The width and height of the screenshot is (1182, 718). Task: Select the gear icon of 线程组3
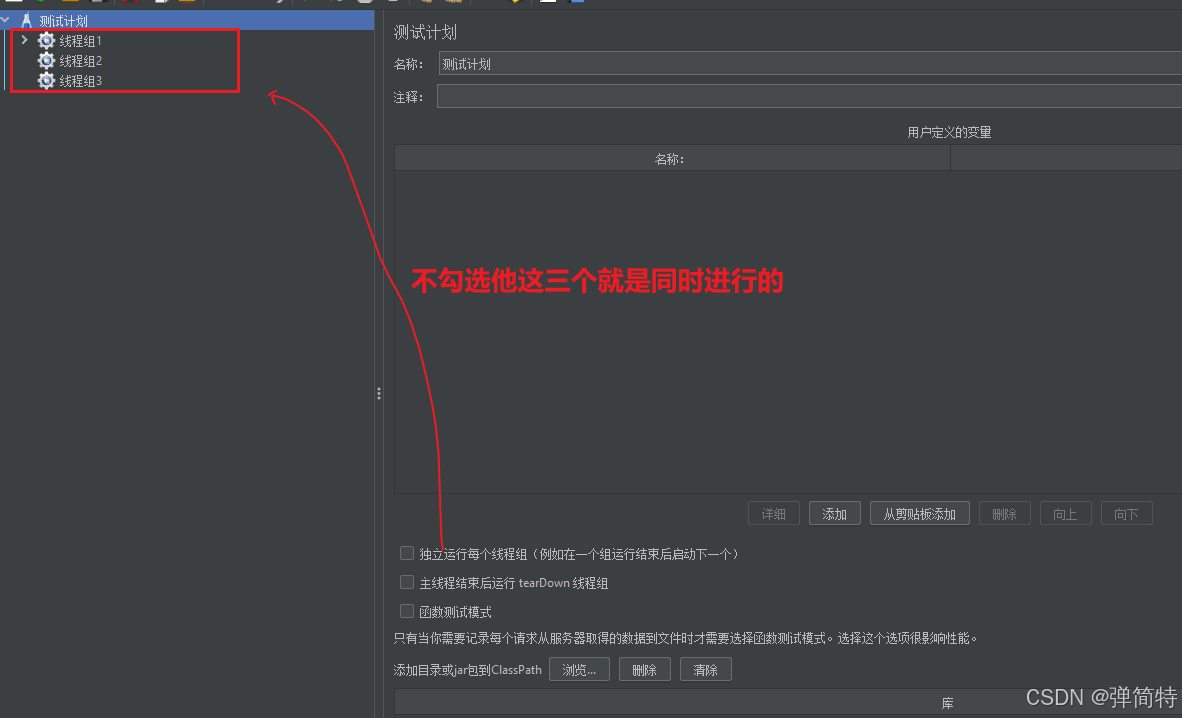[46, 80]
